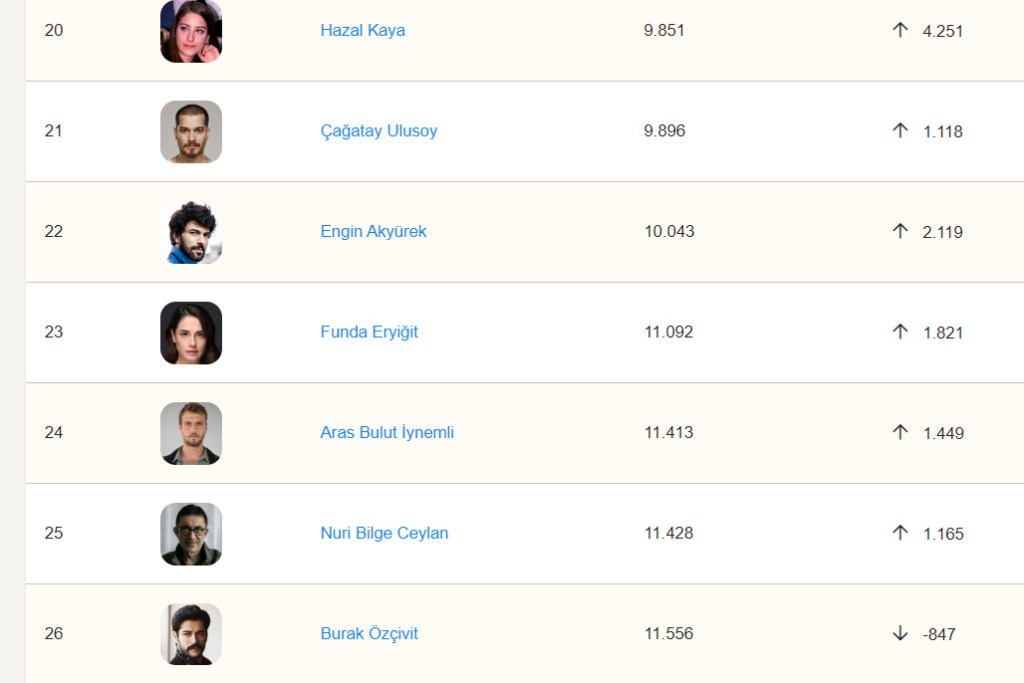Image resolution: width=1024 pixels, height=683 pixels.
Task: Click the up arrow beside 4.251
Action: [x=900, y=30]
